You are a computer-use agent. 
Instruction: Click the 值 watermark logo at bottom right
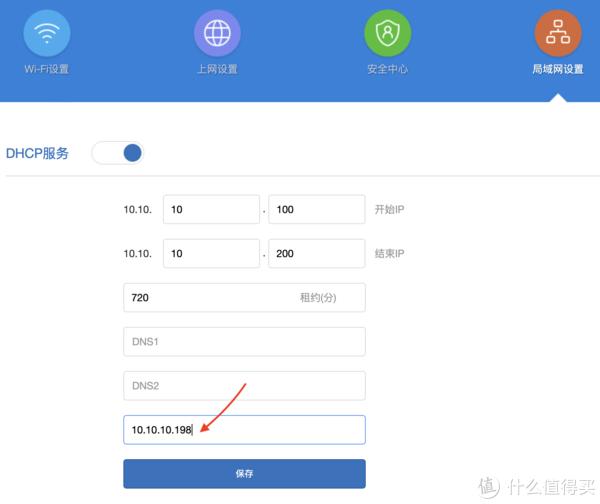point(491,485)
